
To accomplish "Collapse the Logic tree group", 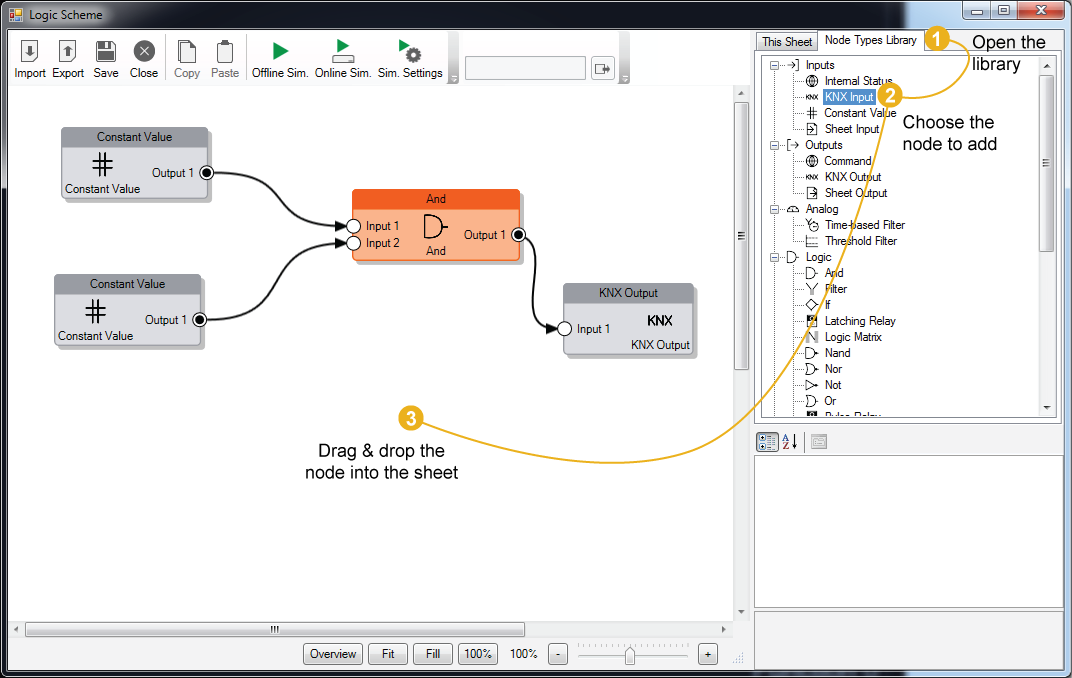I will pyautogui.click(x=774, y=257).
